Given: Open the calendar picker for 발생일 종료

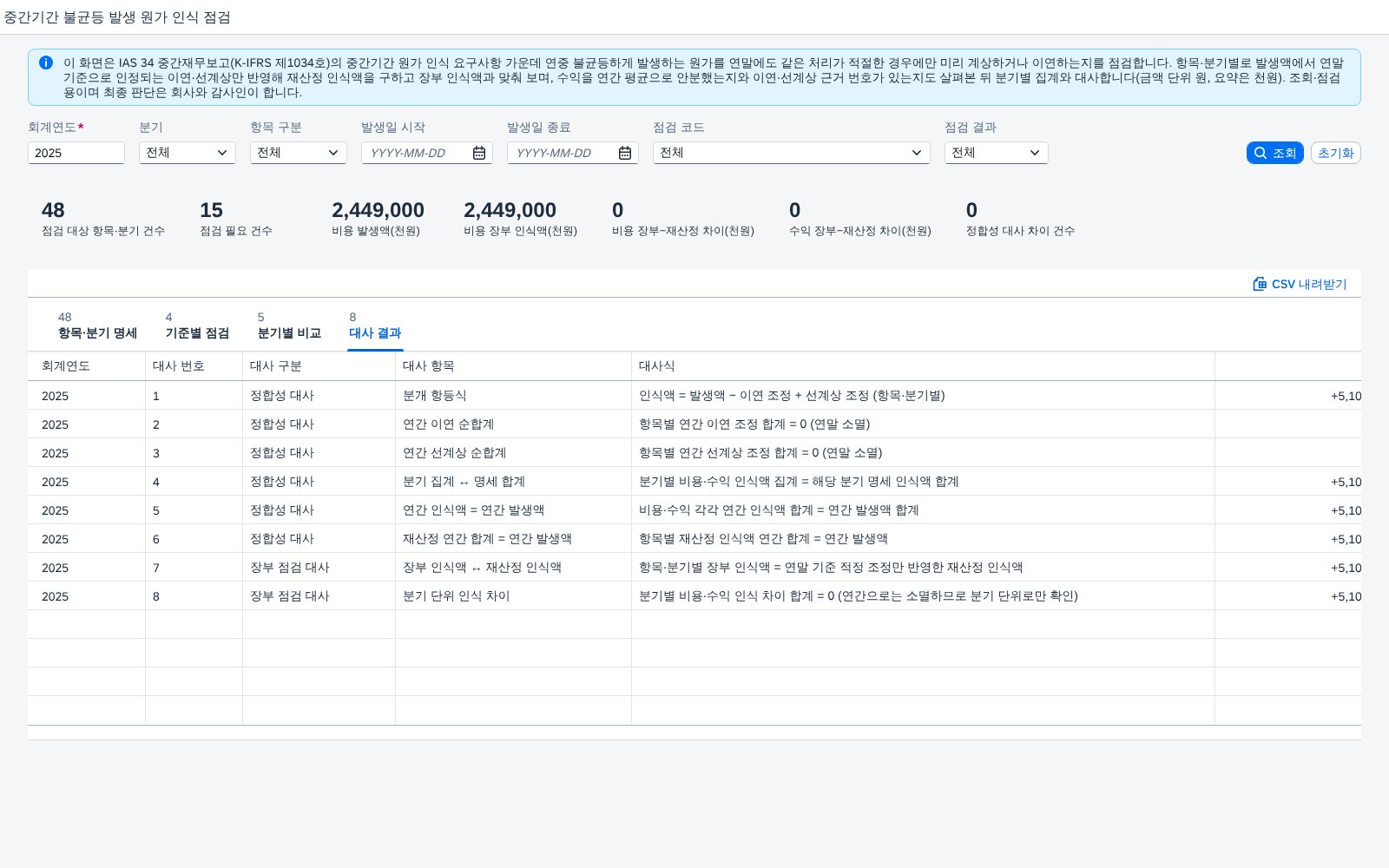Looking at the screenshot, I should pyautogui.click(x=625, y=153).
